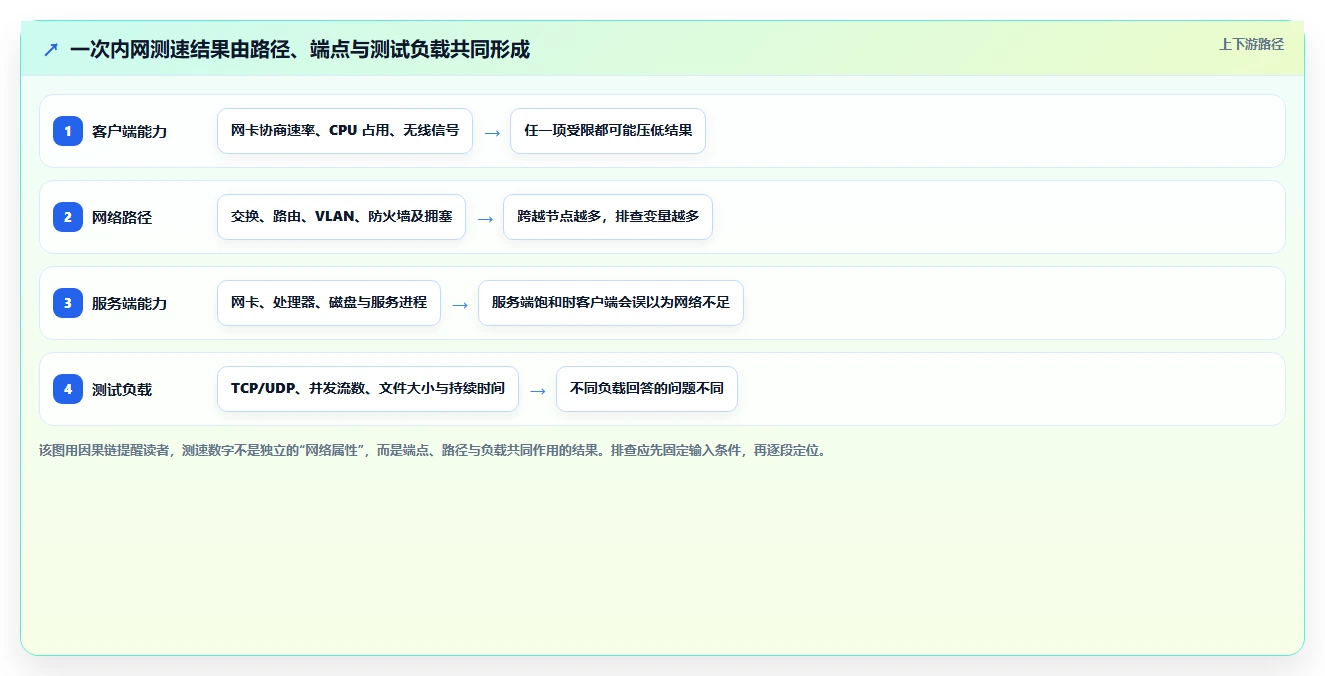Screen dimensions: 1325x676
Task: Select the 服务端能力 row label
Action: (x=130, y=303)
